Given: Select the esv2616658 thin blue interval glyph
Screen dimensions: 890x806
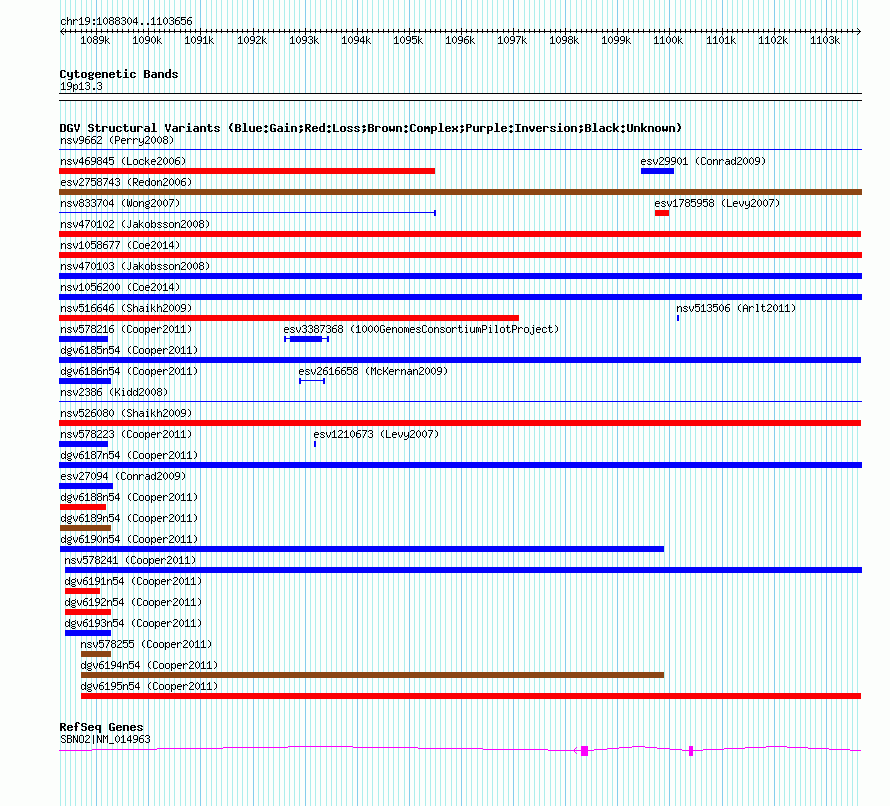Looking at the screenshot, I should coord(312,381).
